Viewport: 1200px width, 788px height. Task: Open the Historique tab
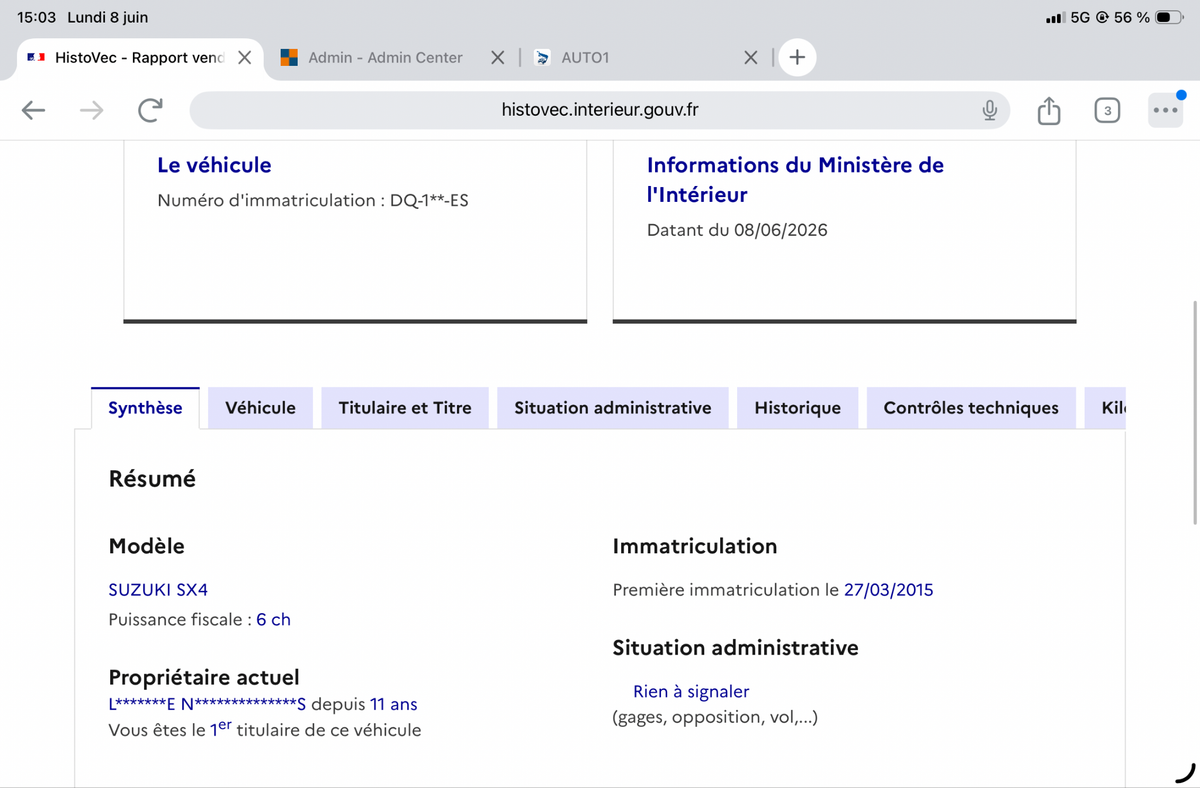(797, 408)
